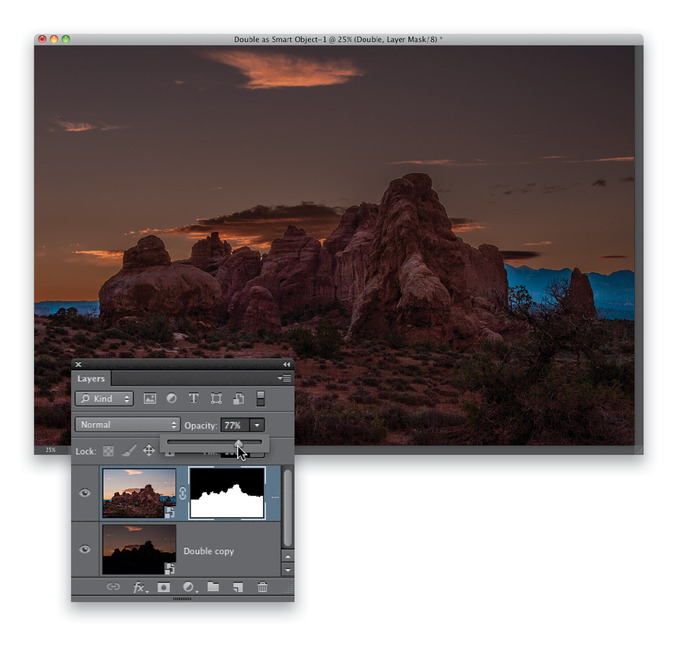Unlink mask from layer chain icon

[183, 493]
